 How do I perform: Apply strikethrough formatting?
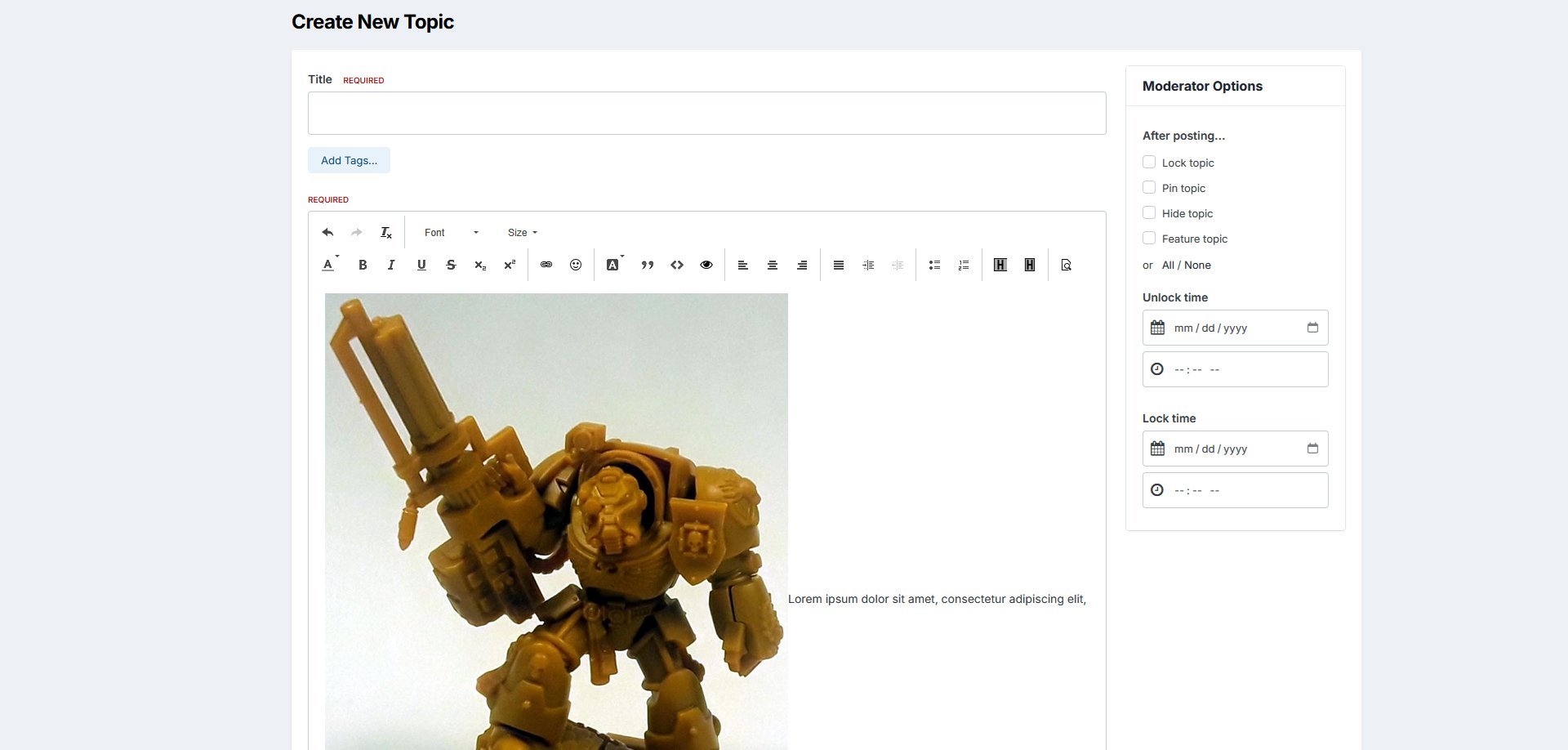(451, 265)
